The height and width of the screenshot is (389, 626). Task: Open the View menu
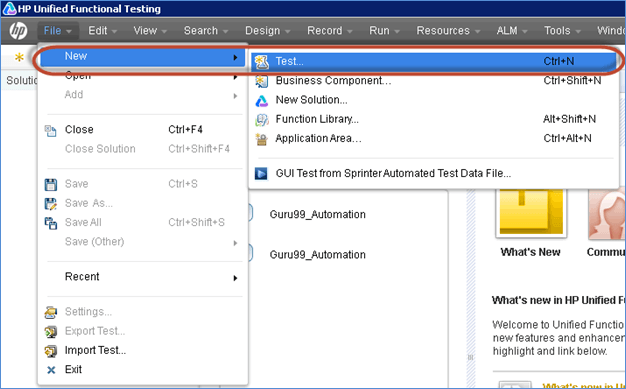(150, 31)
